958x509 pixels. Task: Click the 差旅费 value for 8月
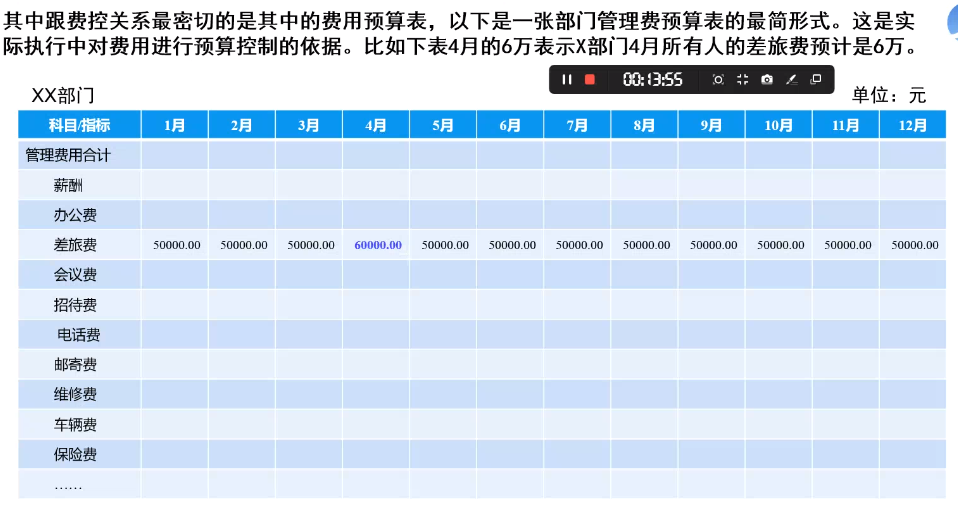646,245
